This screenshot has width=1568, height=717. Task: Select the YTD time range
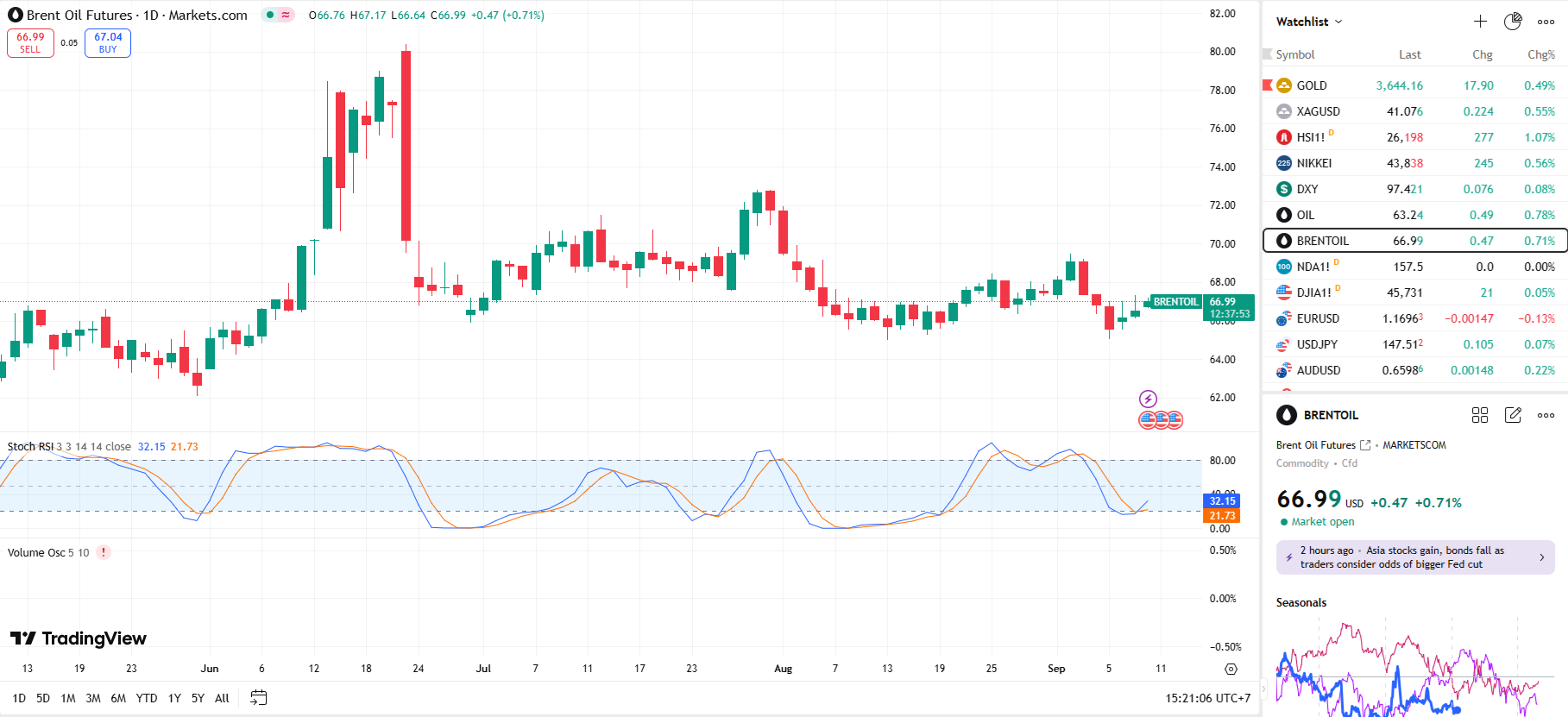(x=147, y=698)
